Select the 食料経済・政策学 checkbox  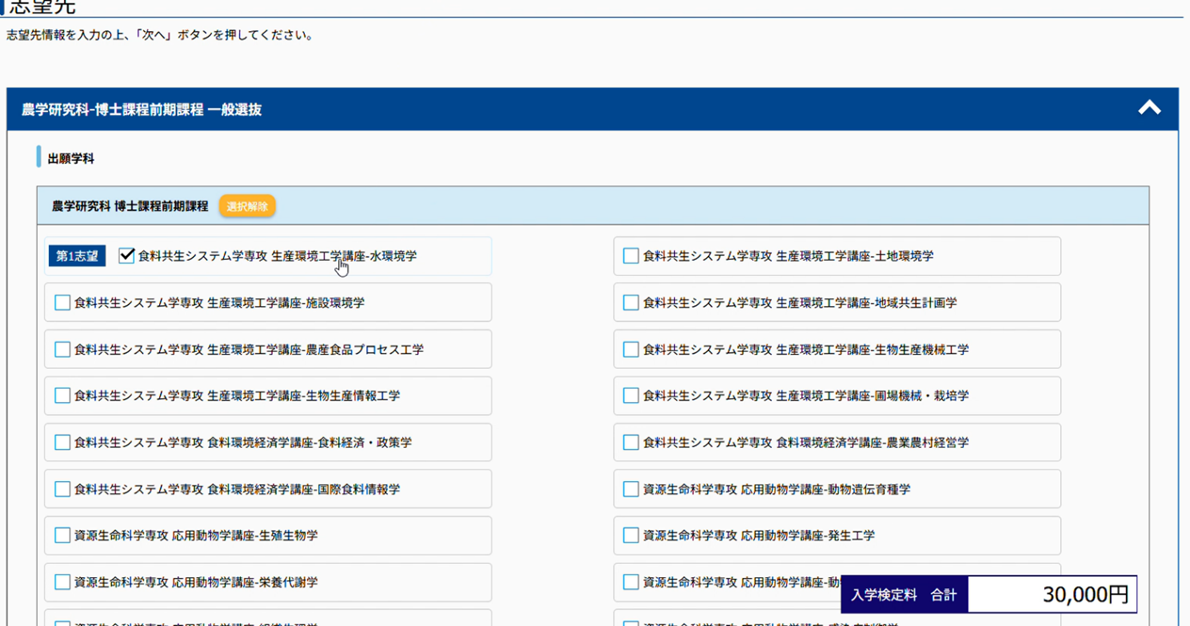coord(63,442)
